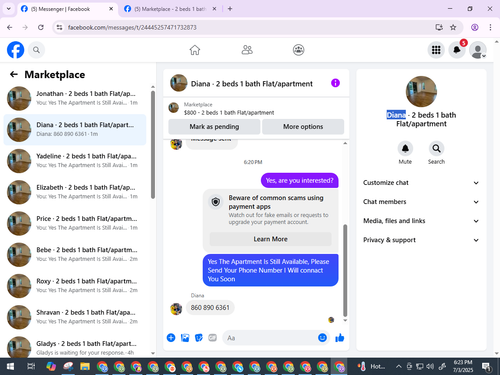Viewport: 500px width, 375px height.
Task: Click the conversation list scrollbar
Action: tap(153, 145)
